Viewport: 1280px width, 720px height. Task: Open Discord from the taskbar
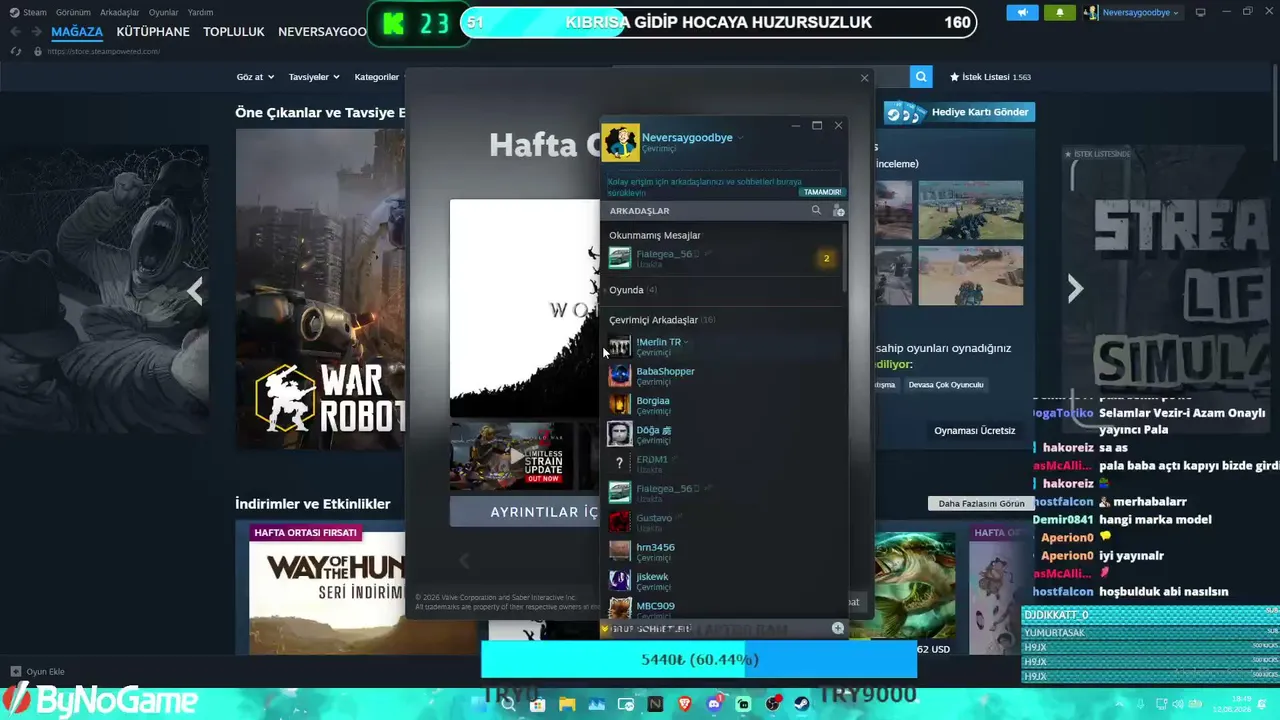714,704
